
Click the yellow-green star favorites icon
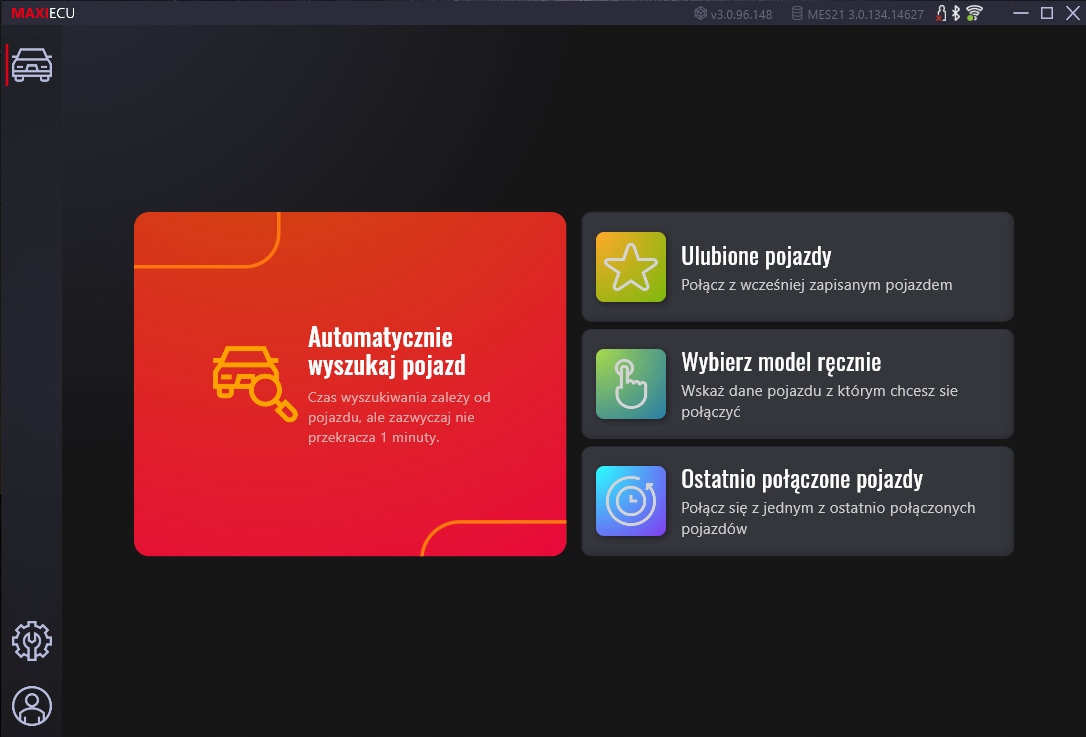631,267
